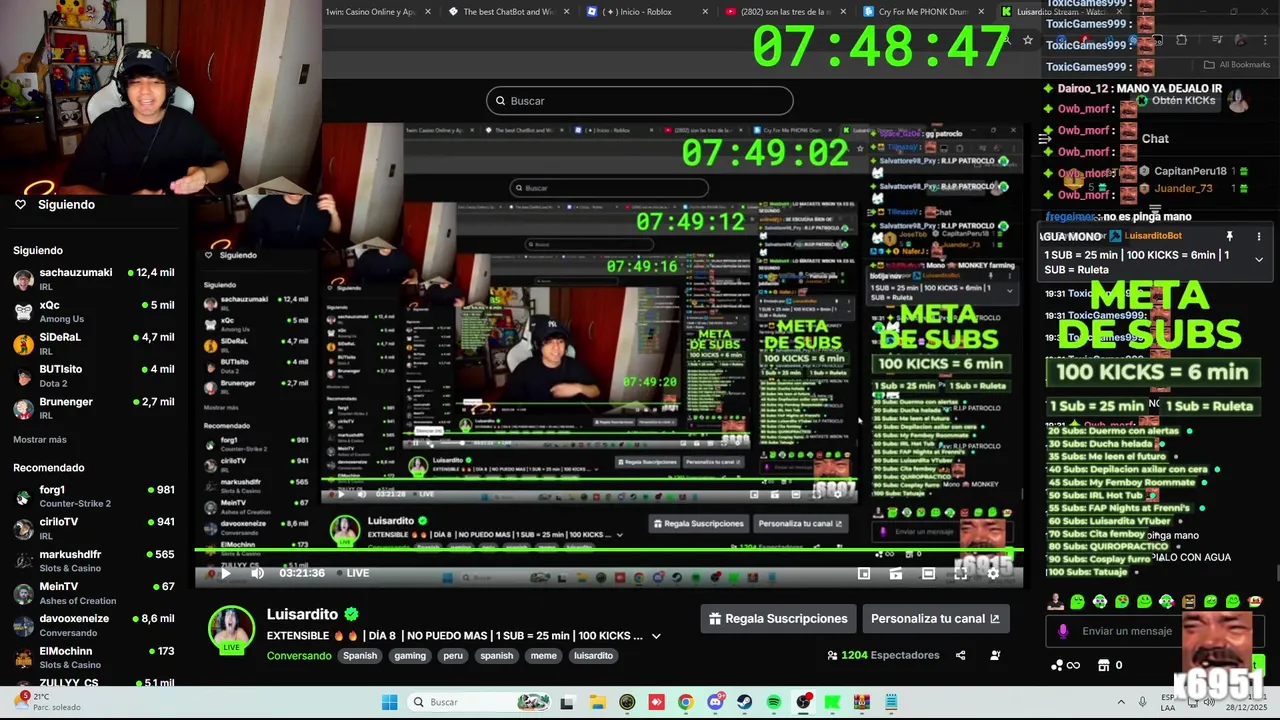Open ElMochinn recommended channel
1280x720 pixels.
pyautogui.click(x=93, y=657)
